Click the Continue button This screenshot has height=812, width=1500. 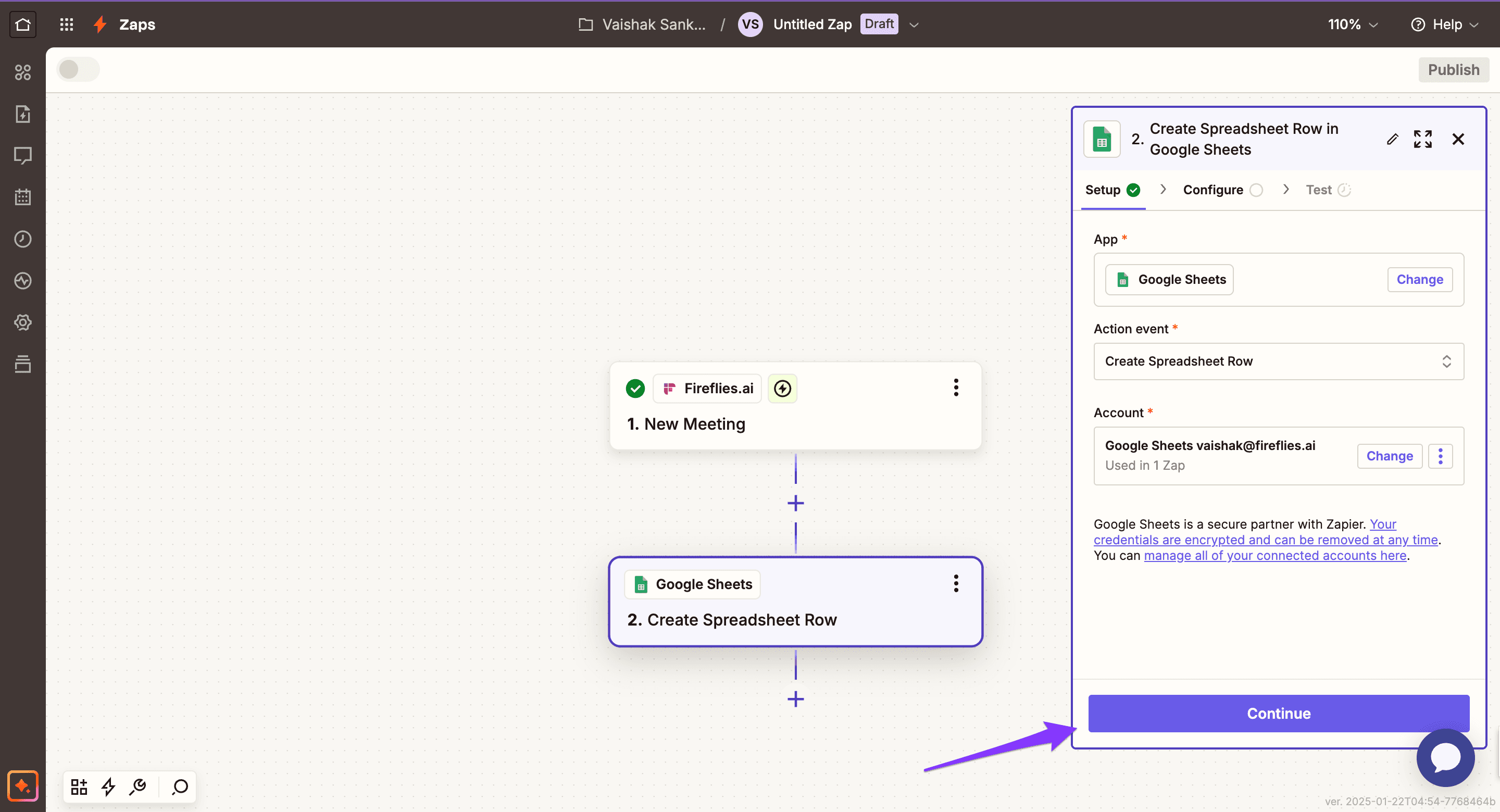[x=1279, y=714]
